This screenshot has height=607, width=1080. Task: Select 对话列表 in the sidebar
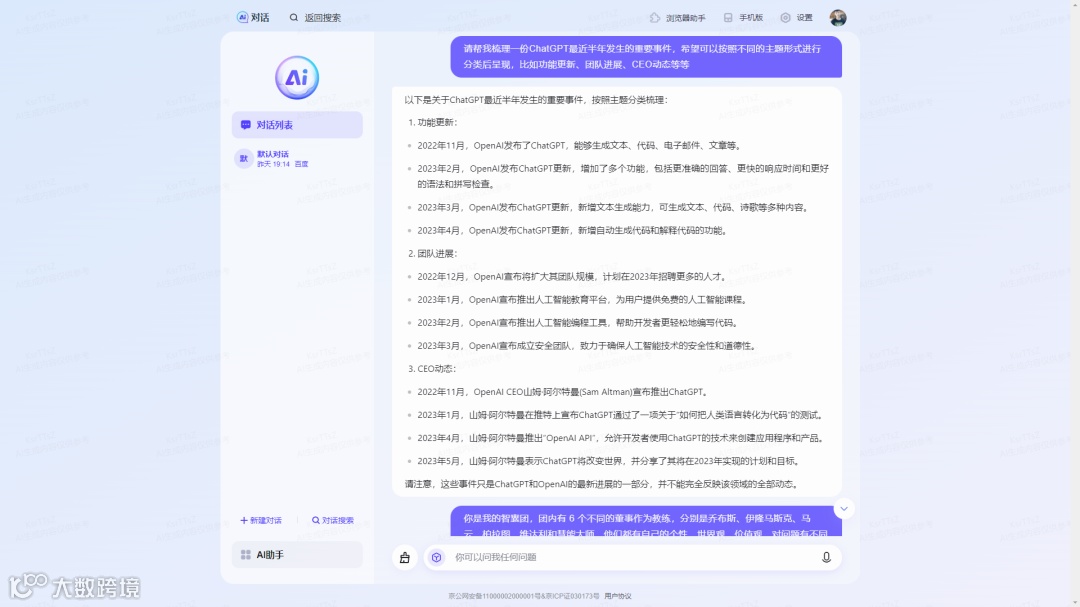tap(297, 125)
